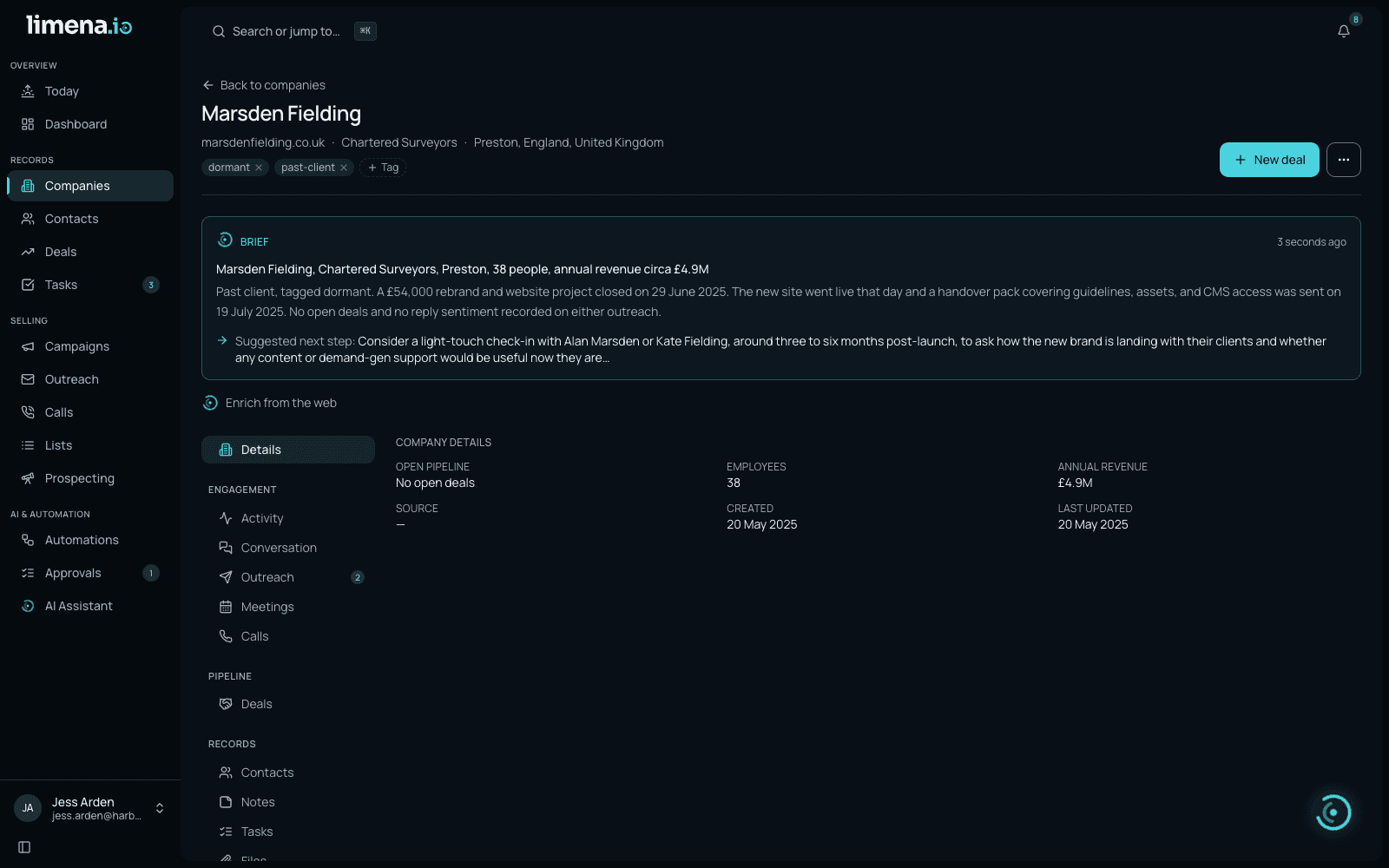
Task: Click the Preston, England, United Kingdom location
Action: pos(569,142)
